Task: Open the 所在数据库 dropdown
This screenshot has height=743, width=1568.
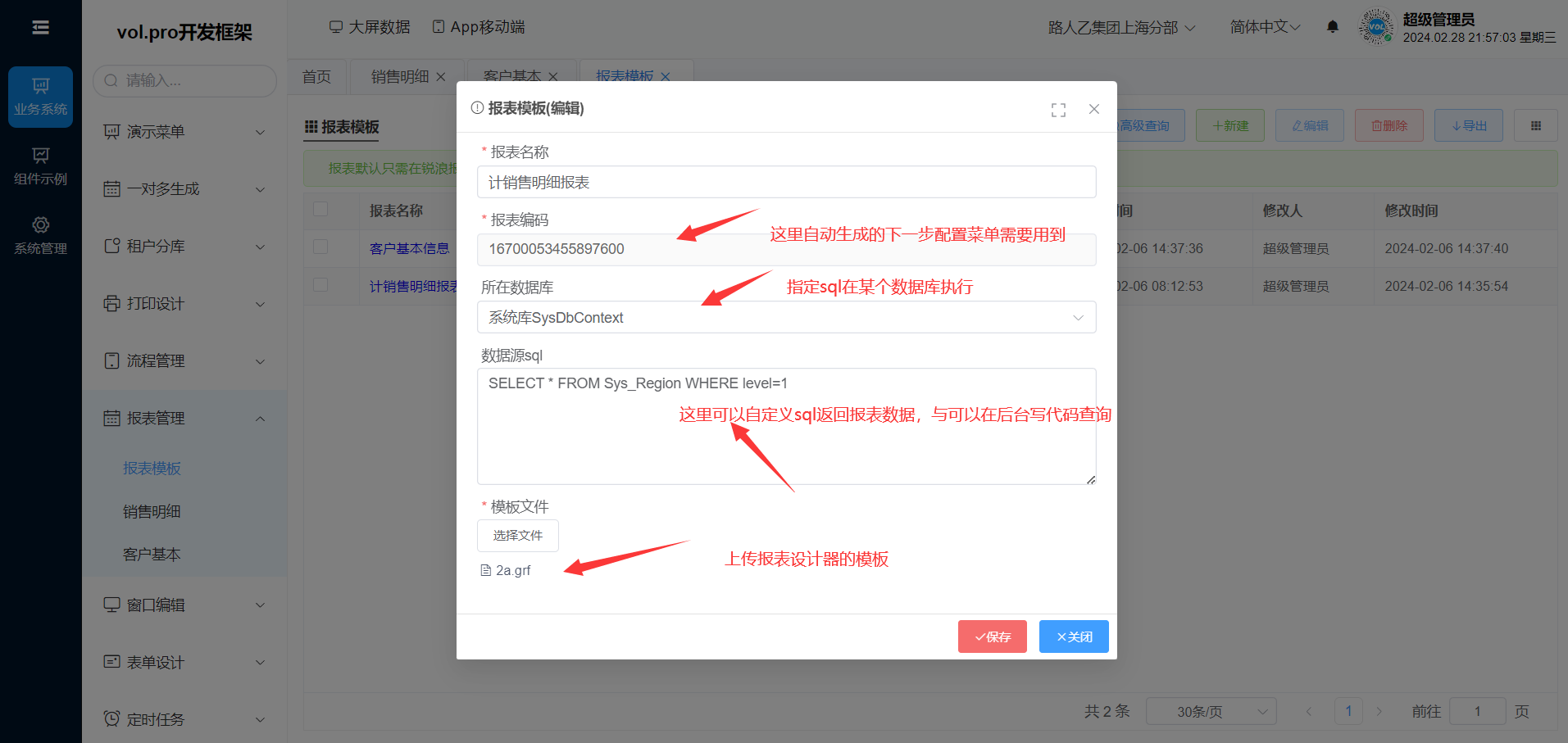Action: pyautogui.click(x=786, y=318)
